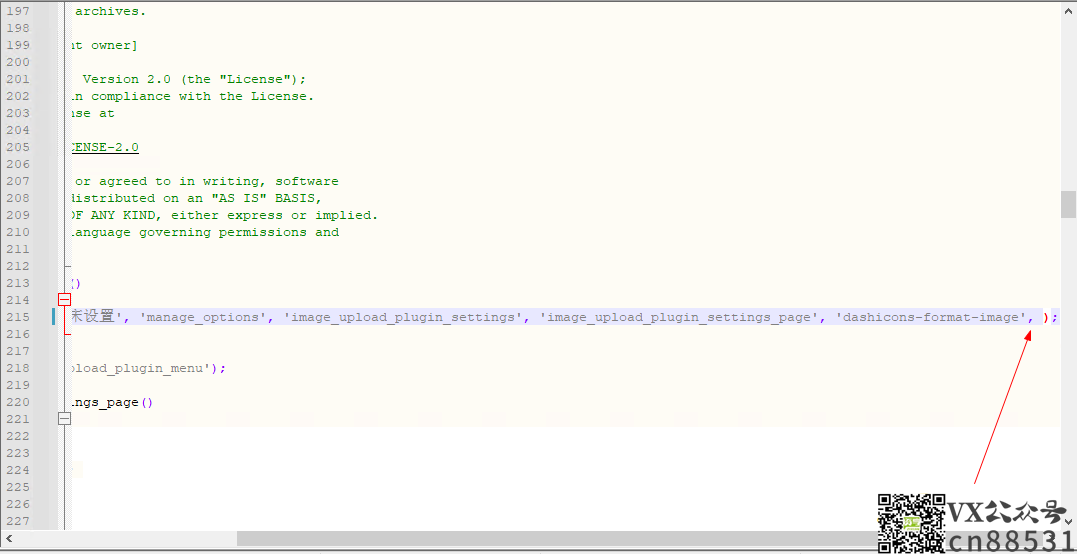This screenshot has width=1077, height=554.
Task: Click the horizontal scrollbar left arrow
Action: pos(8,538)
